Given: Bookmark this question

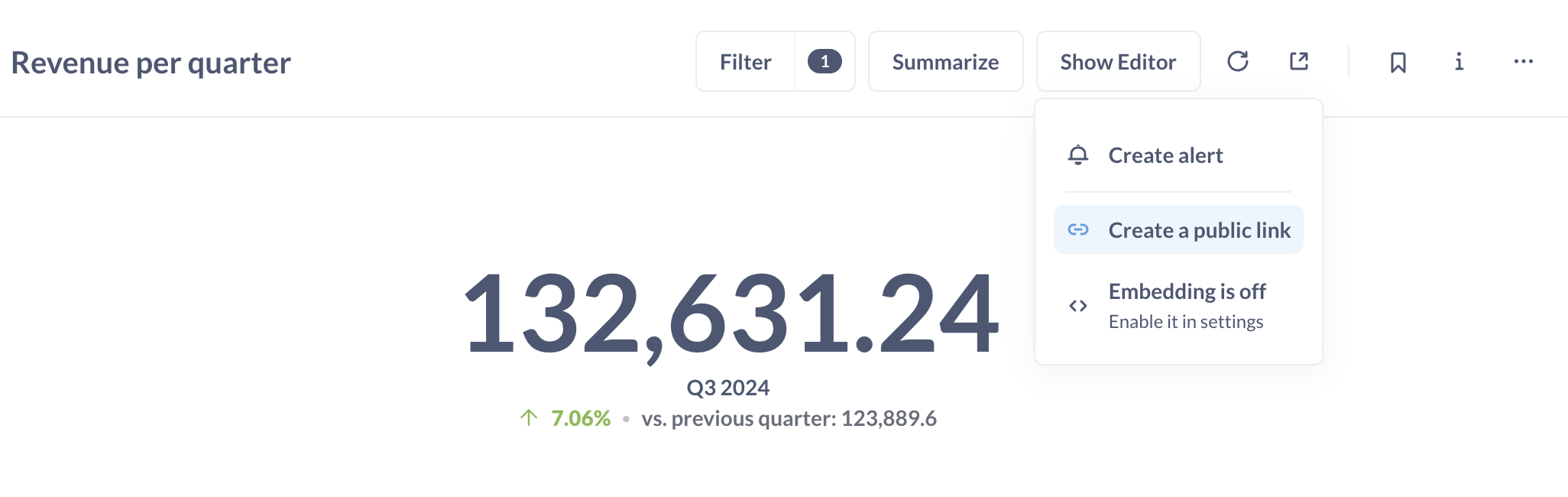Looking at the screenshot, I should coord(1398,62).
